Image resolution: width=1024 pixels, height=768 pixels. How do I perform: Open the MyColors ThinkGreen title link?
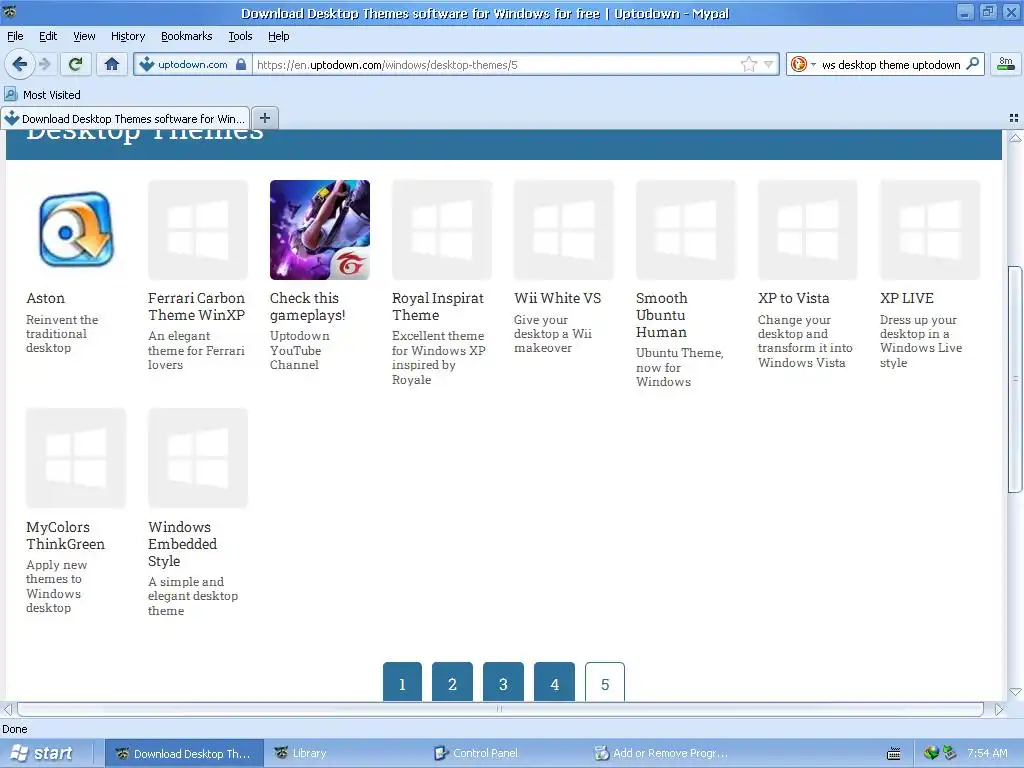click(65, 536)
